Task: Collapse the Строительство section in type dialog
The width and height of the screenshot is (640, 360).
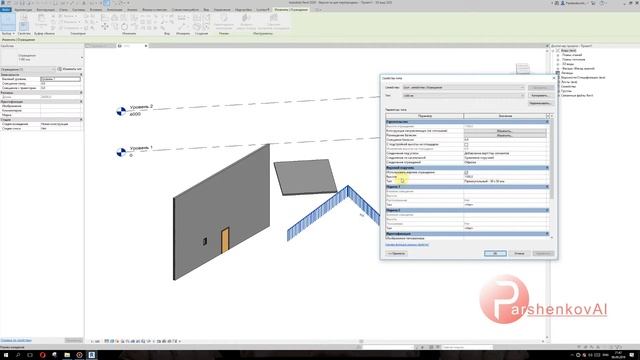Action: point(547,122)
